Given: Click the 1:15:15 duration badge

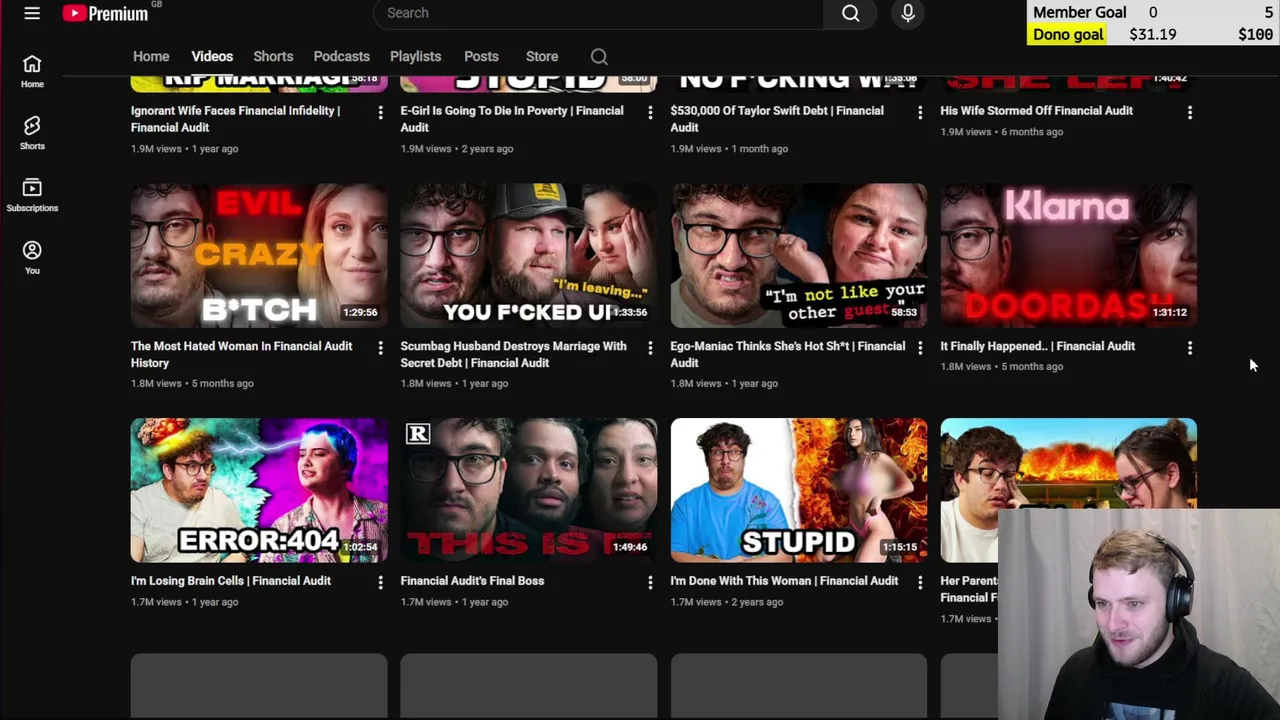Looking at the screenshot, I should click(900, 547).
